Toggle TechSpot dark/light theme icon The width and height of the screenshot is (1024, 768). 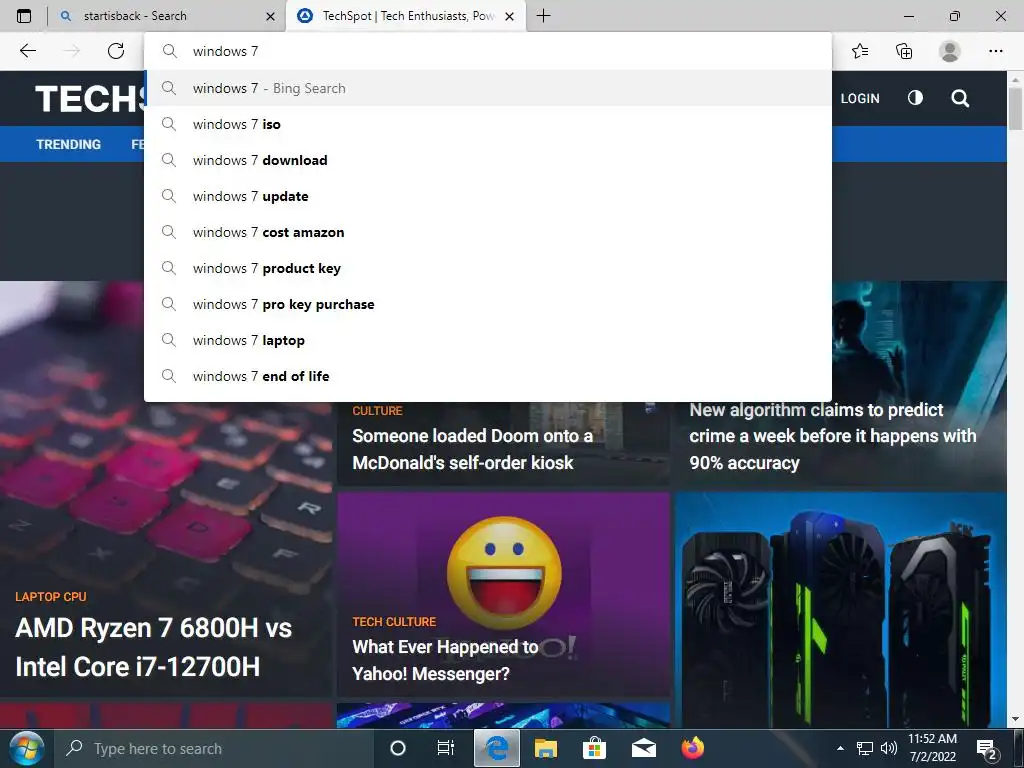[x=915, y=98]
